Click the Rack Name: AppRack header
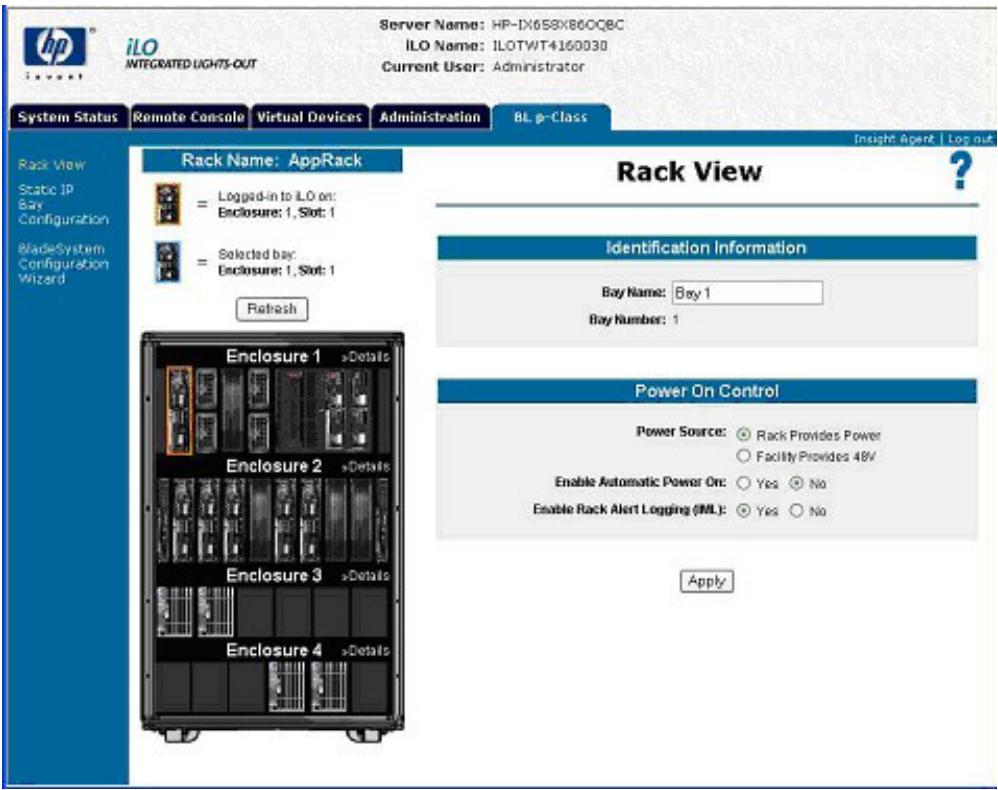The width and height of the screenshot is (998, 790). [x=272, y=160]
